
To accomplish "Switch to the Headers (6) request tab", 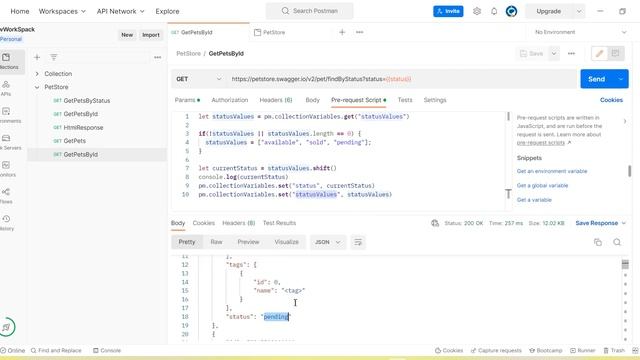I will coord(276,100).
